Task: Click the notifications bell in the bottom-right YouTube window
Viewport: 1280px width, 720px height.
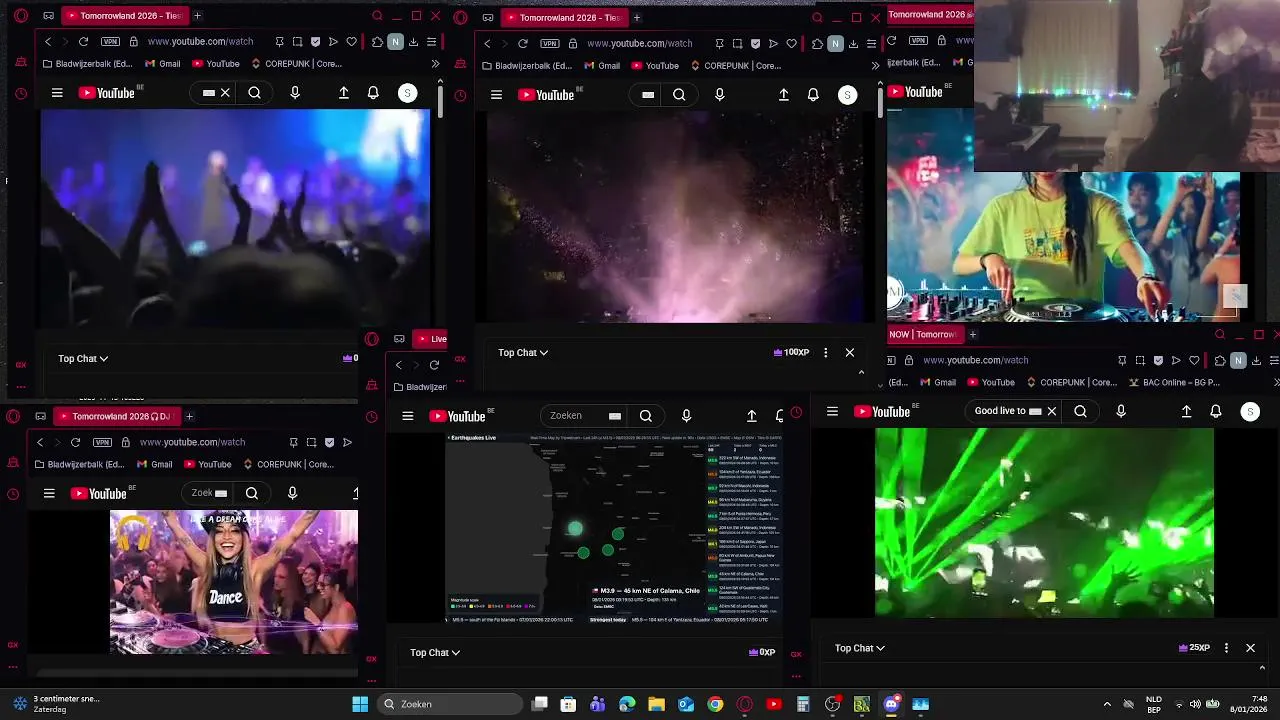Action: pos(1216,411)
